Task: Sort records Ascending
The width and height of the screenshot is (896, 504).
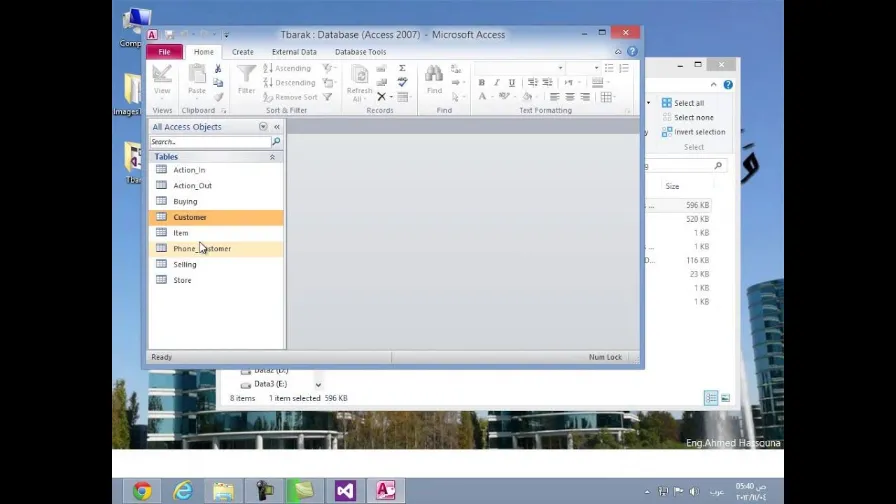Action: [287, 68]
